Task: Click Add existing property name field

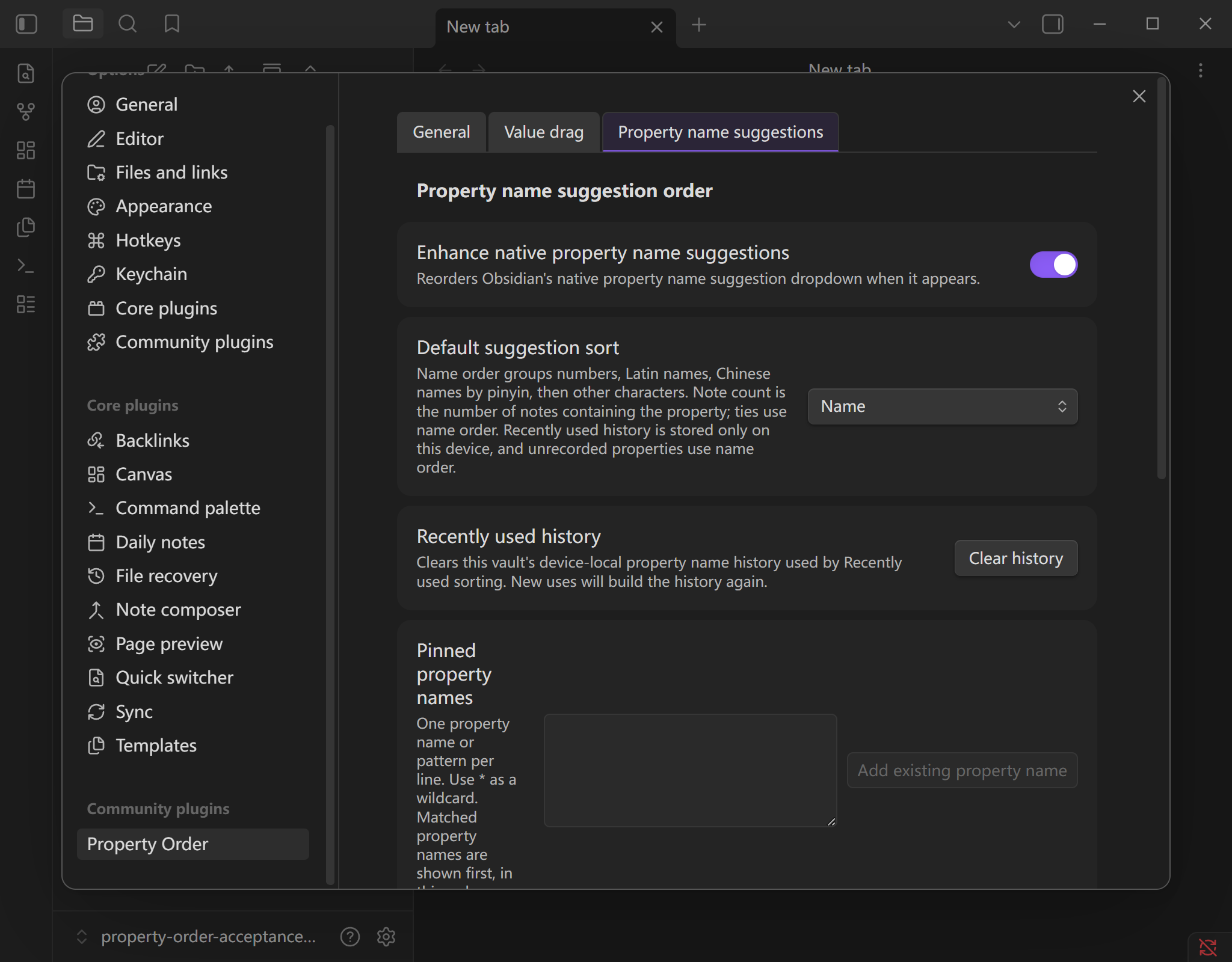Action: pyautogui.click(x=962, y=770)
